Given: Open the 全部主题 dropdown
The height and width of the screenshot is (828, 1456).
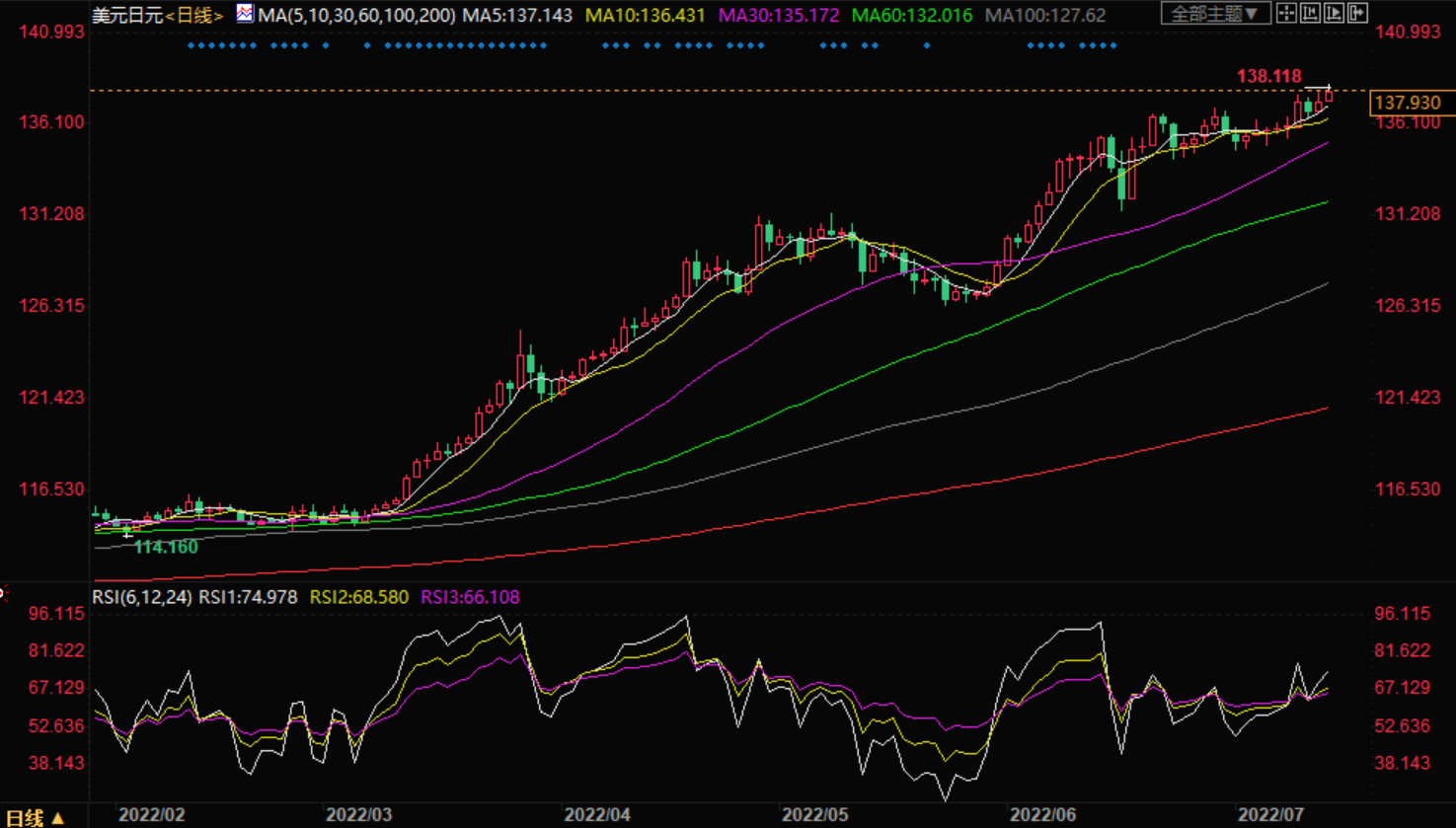Looking at the screenshot, I should [x=1215, y=14].
